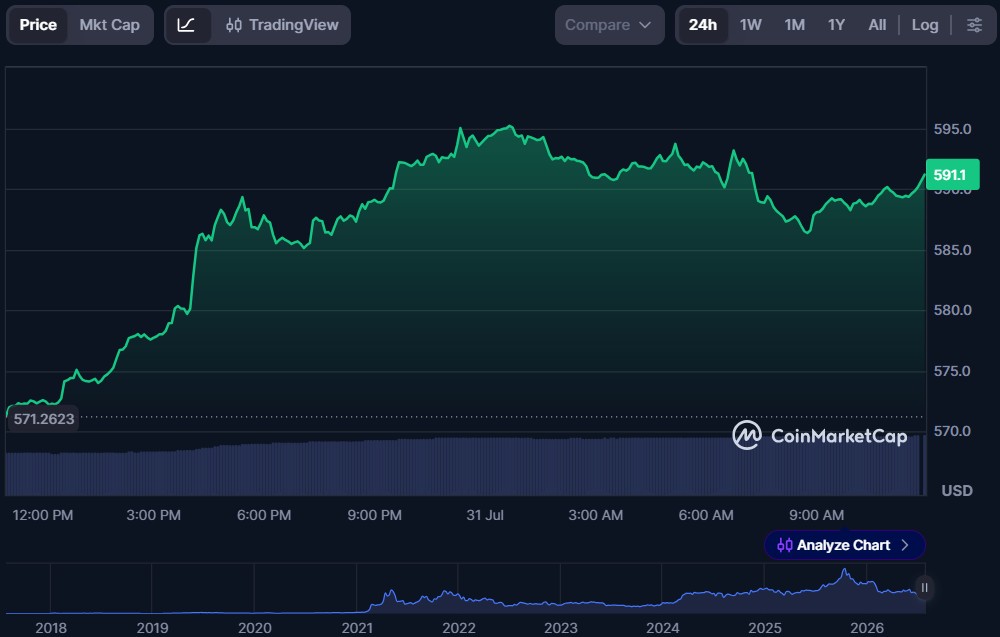Click the 2026 marker on timeline

coord(867,628)
